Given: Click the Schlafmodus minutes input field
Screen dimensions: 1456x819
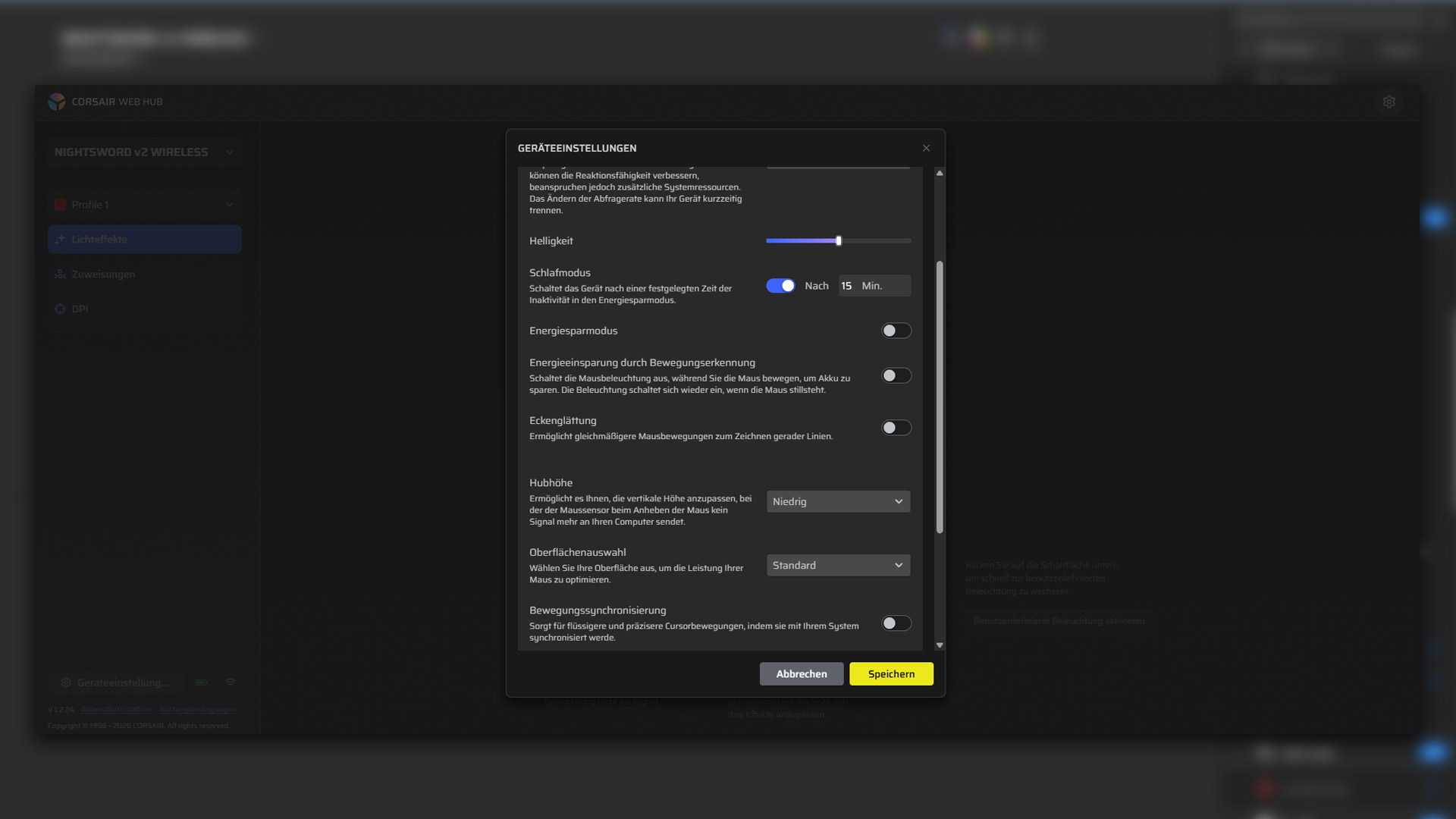Looking at the screenshot, I should click(x=874, y=286).
